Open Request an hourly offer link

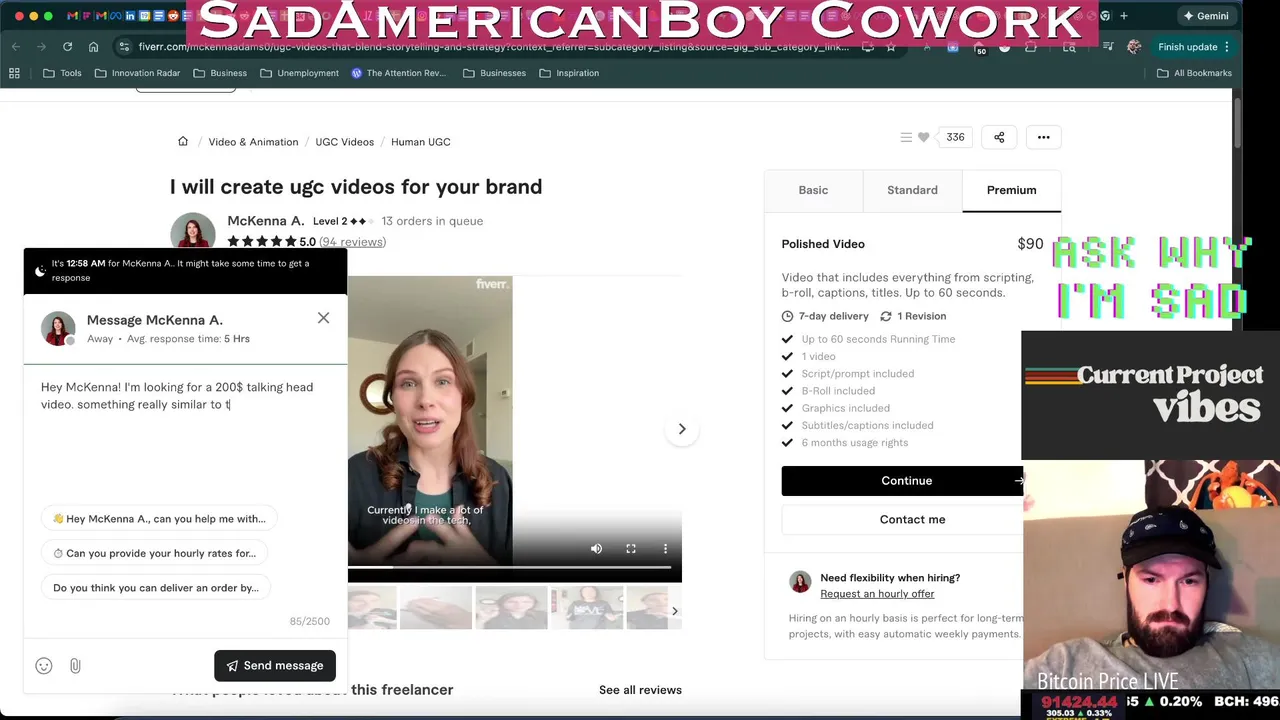[877, 594]
